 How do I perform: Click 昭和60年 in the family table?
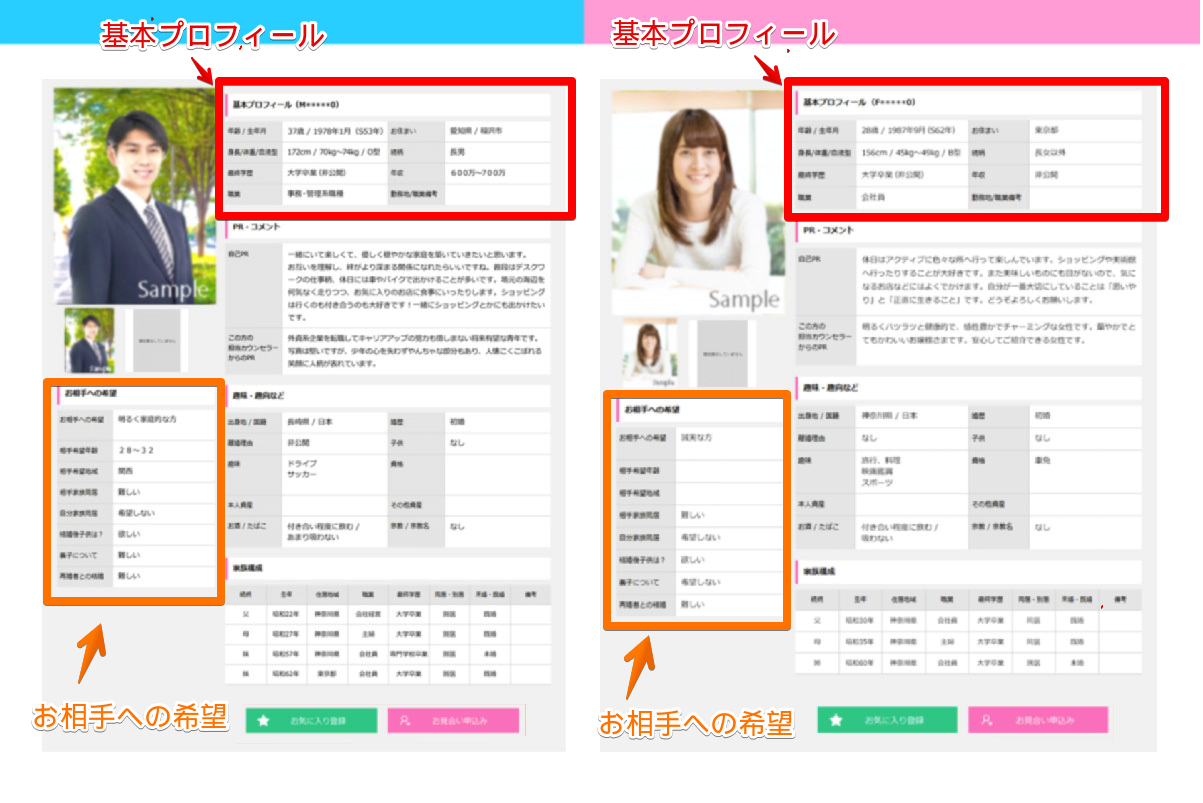tap(861, 663)
